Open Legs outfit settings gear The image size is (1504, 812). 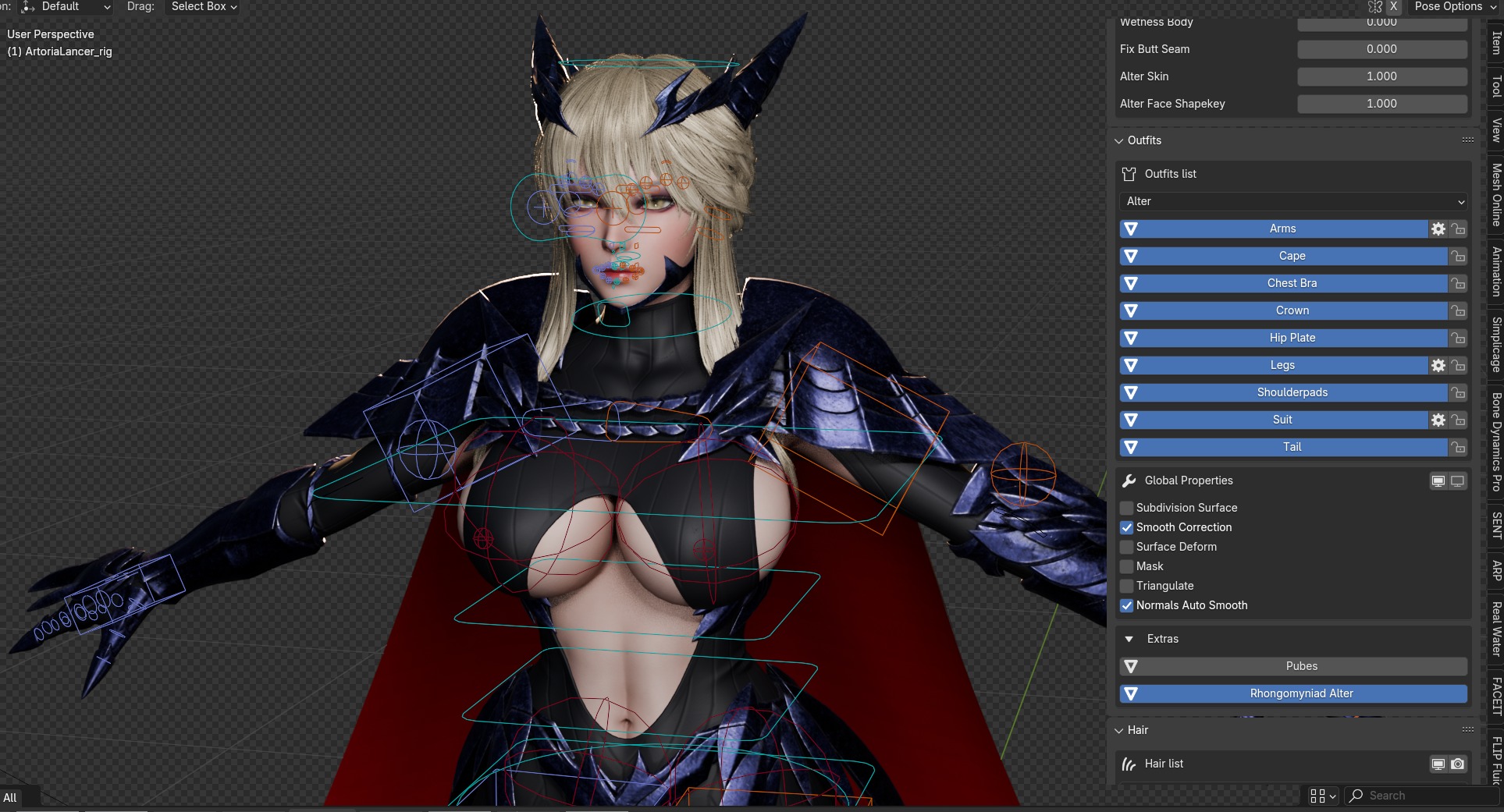(x=1438, y=365)
